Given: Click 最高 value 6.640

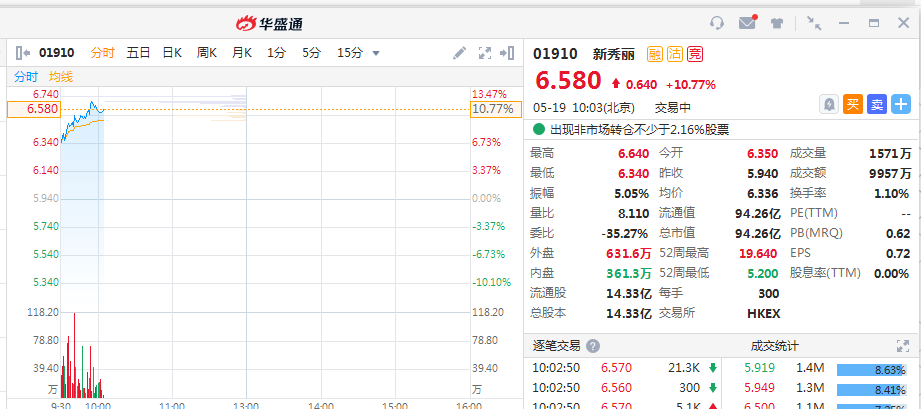Looking at the screenshot, I should pos(633,154).
